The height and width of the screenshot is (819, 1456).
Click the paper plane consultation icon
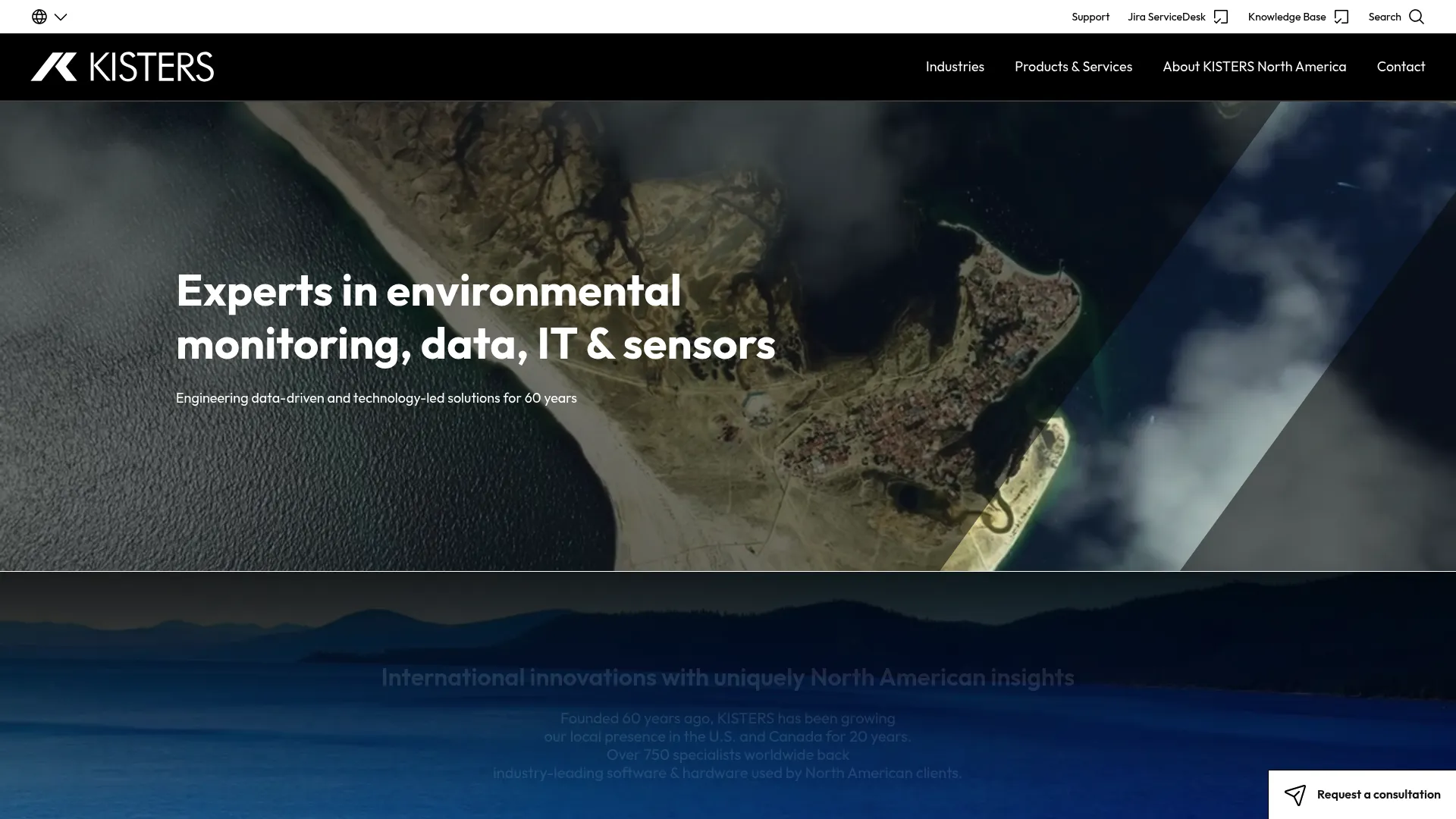point(1295,795)
